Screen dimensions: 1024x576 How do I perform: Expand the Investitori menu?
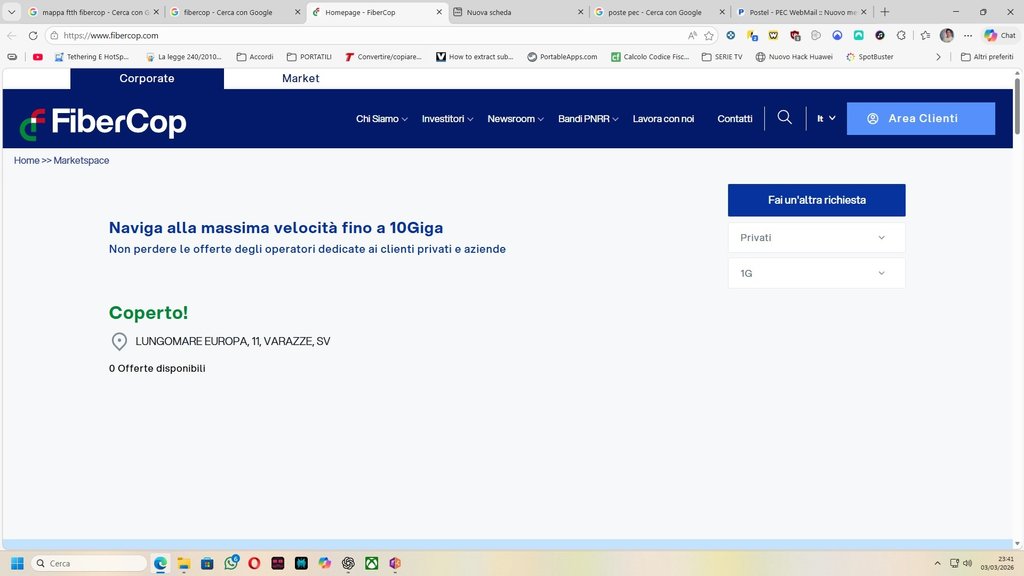(447, 118)
